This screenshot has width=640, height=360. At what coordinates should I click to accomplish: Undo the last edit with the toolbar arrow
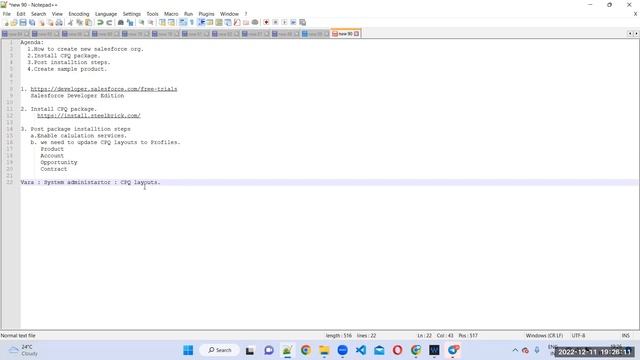pos(100,22)
